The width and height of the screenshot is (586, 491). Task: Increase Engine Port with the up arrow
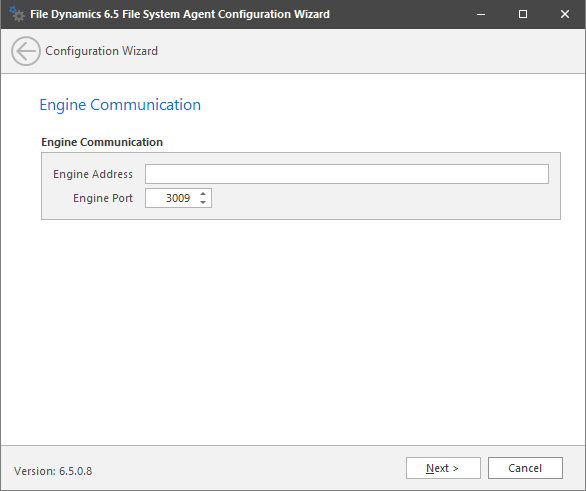pyautogui.click(x=203, y=194)
